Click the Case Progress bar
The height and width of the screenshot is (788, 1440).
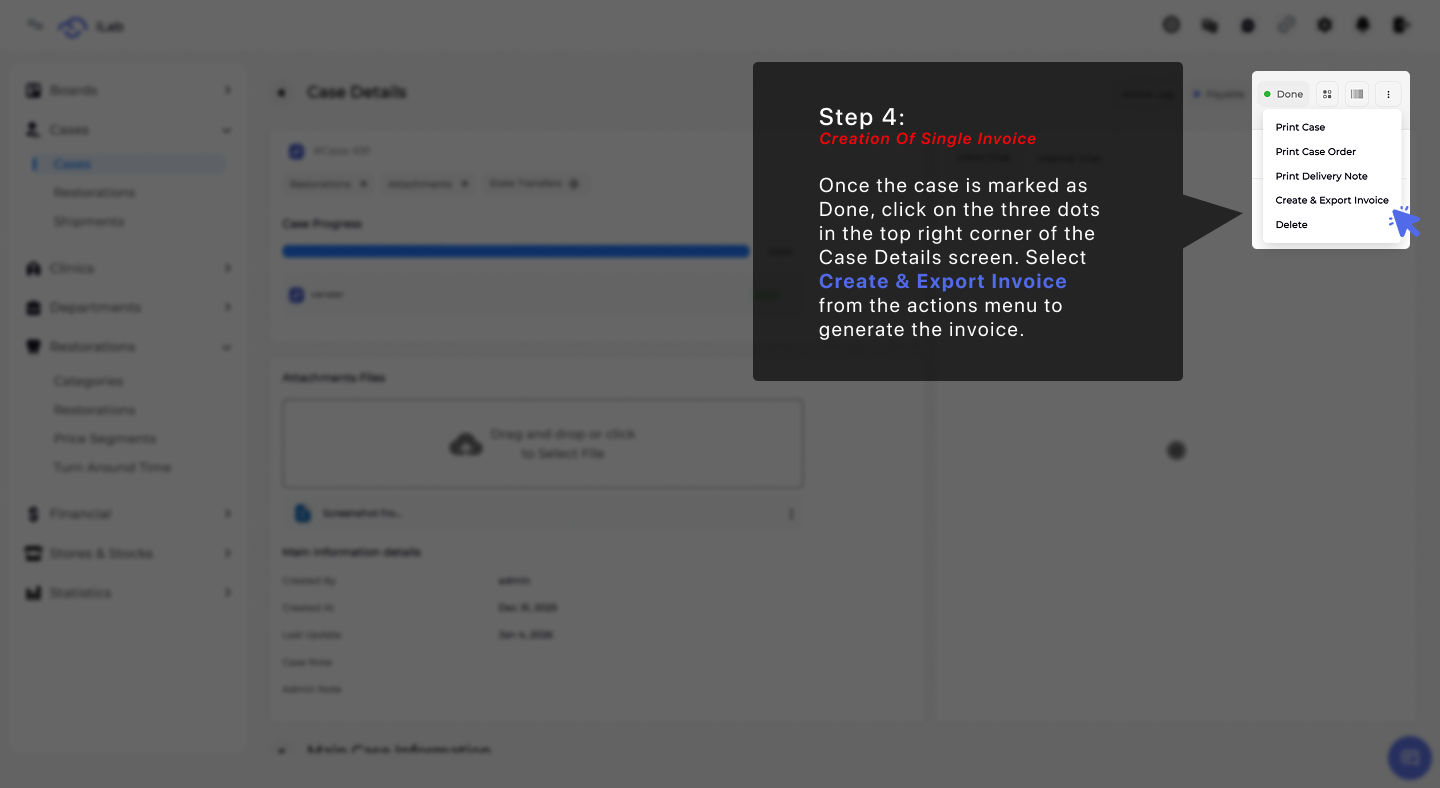[516, 252]
